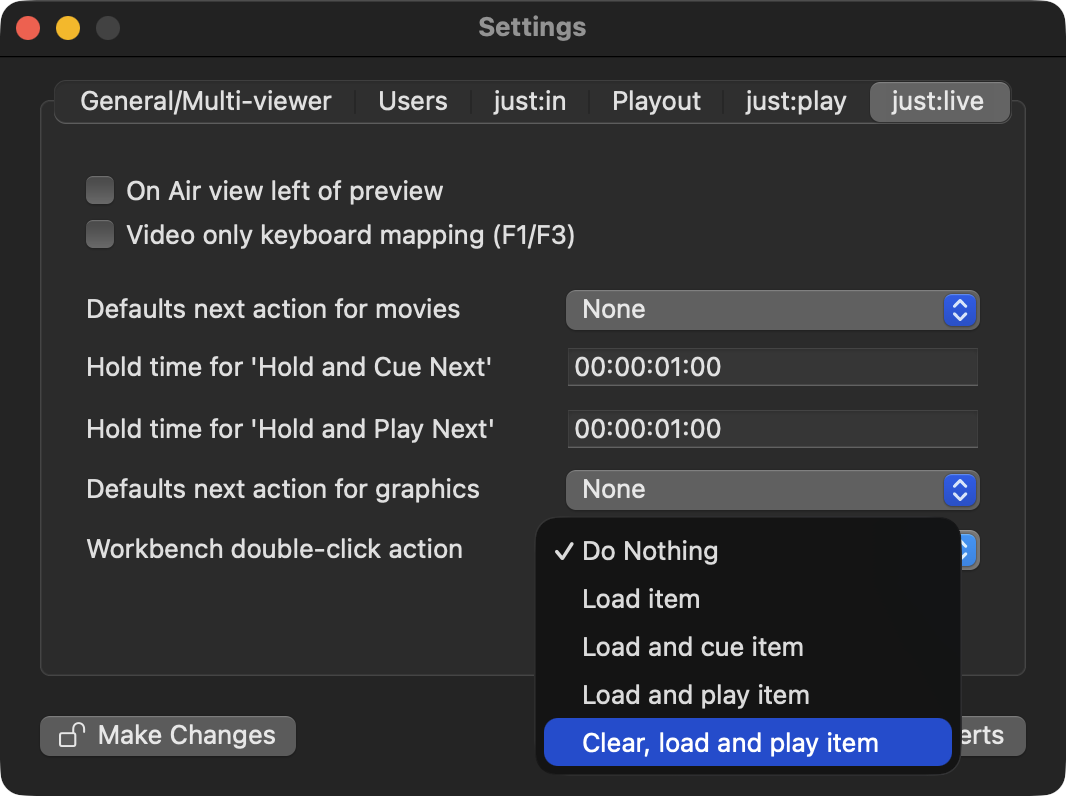This screenshot has height=796, width=1066.
Task: Go to the Playout tab
Action: coord(656,102)
